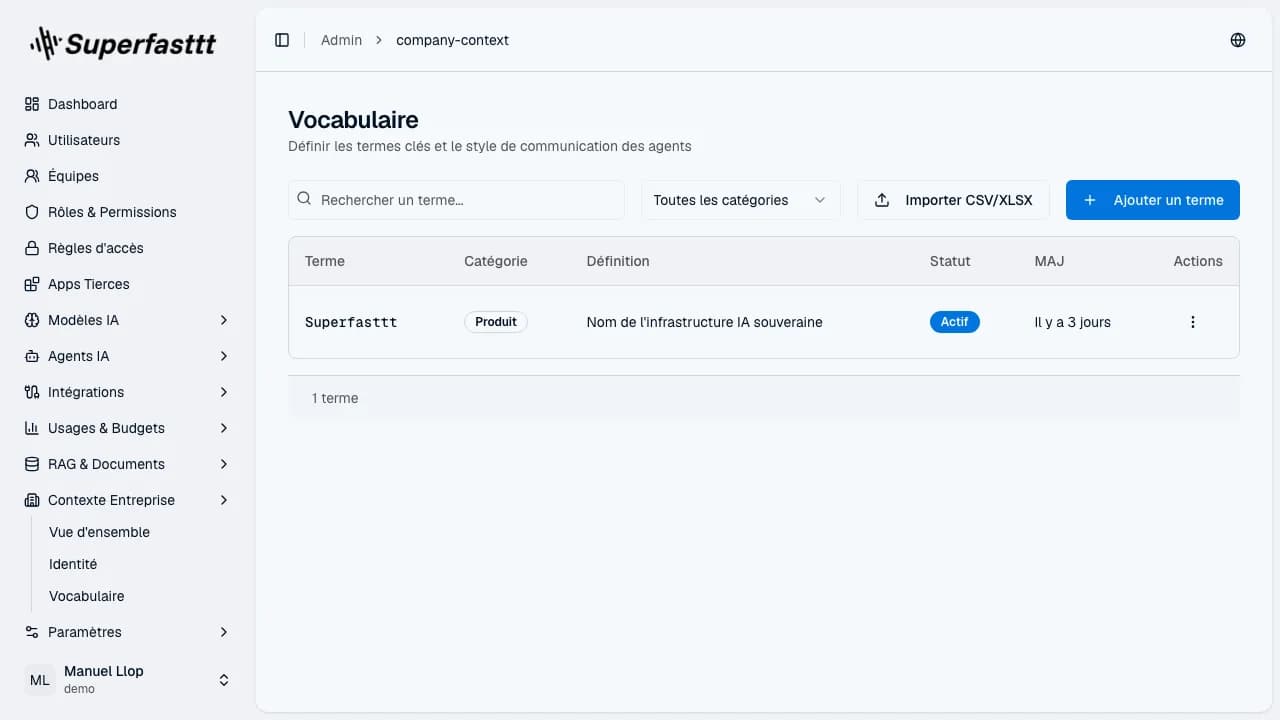Viewport: 1280px width, 720px height.
Task: Click the Agents IA robot icon
Action: 32,356
